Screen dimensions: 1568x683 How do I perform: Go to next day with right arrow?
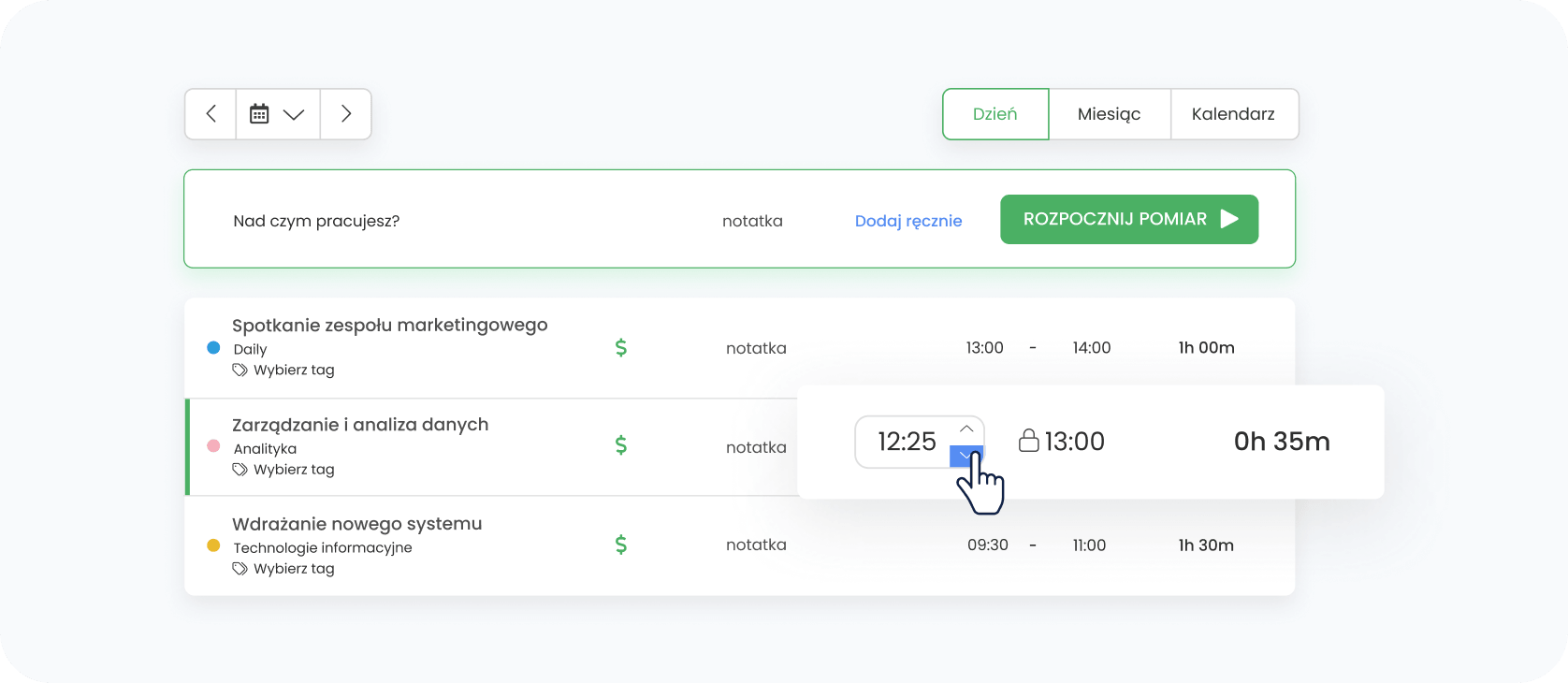pos(346,114)
